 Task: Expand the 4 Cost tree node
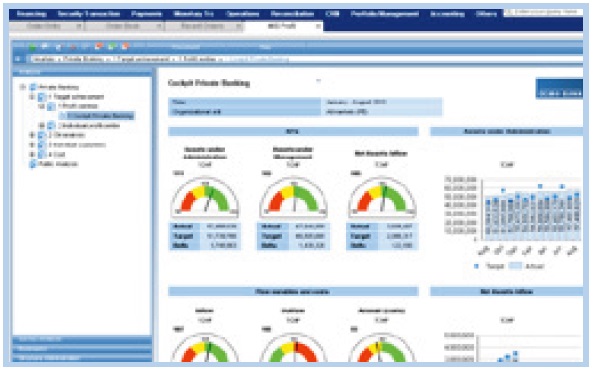tap(32, 155)
